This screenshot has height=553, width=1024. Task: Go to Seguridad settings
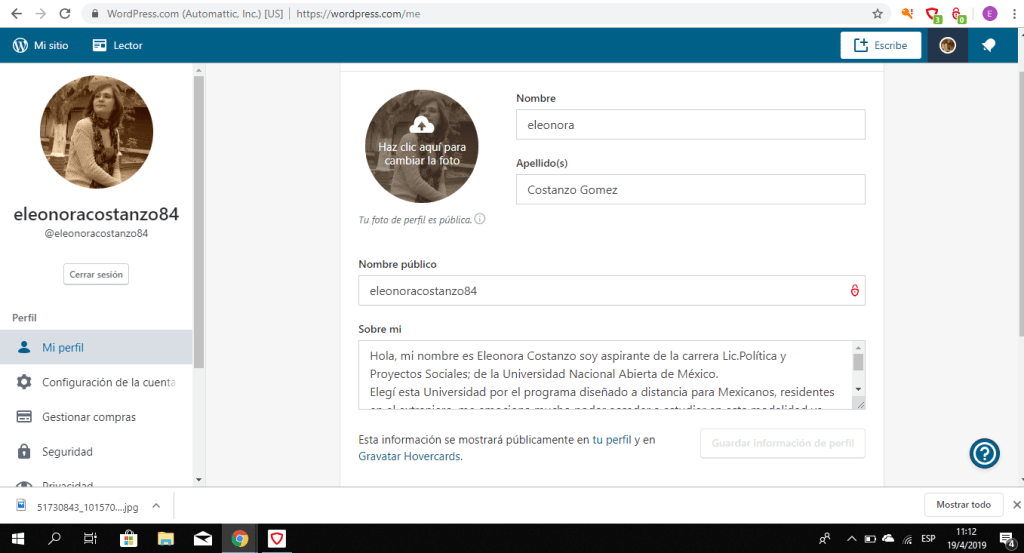click(67, 452)
